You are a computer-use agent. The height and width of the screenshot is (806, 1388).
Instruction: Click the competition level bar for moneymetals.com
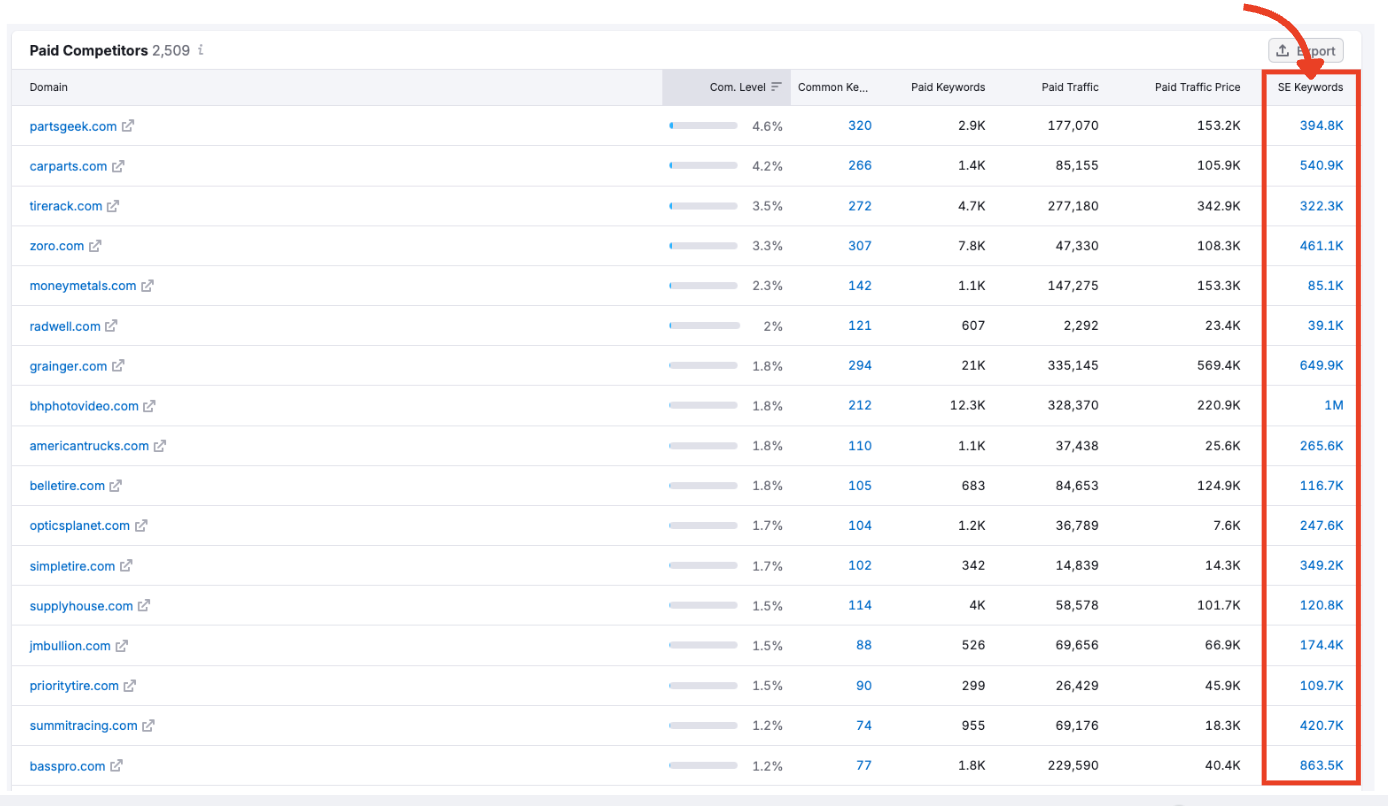coord(703,285)
